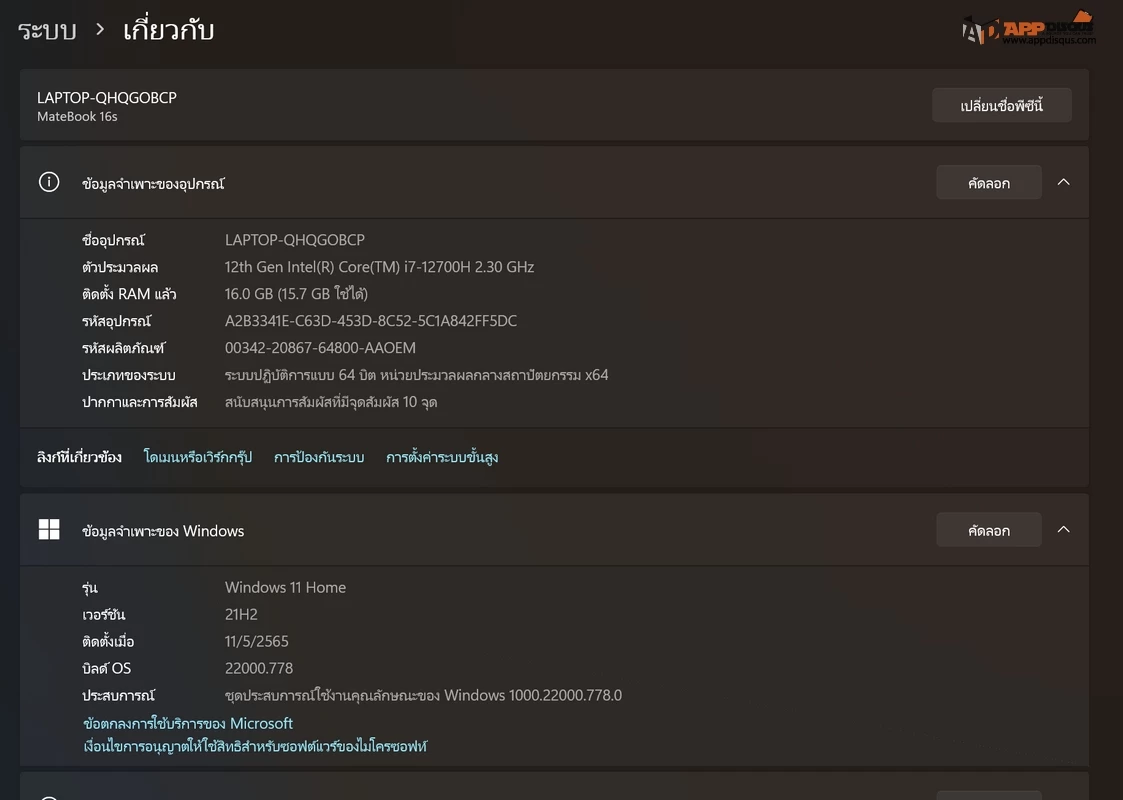Select the 64-bit system type text
The height and width of the screenshot is (800, 1123).
[416, 375]
